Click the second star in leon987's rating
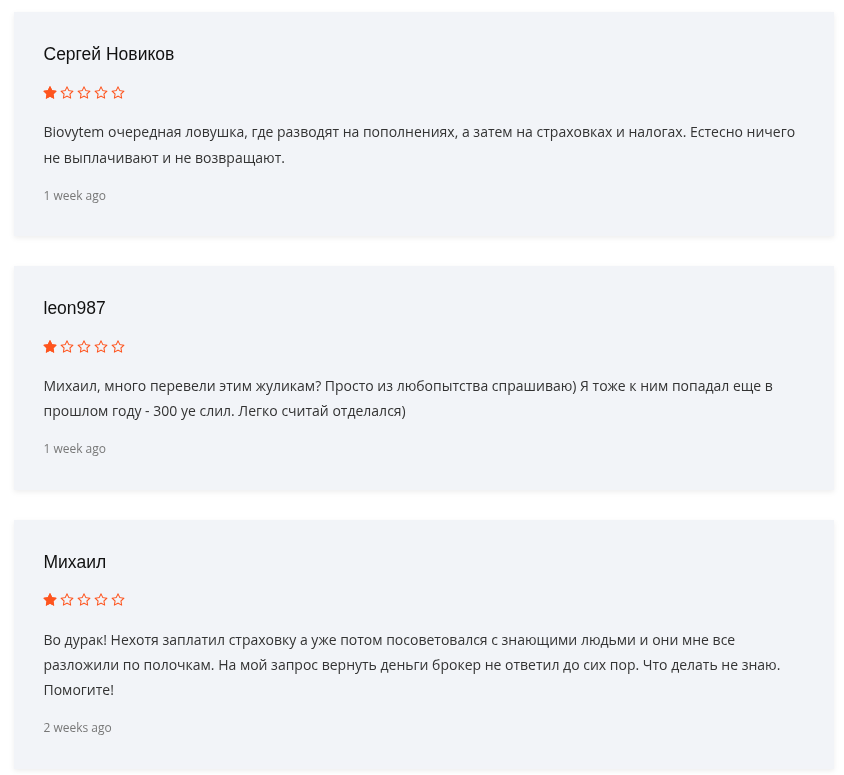 tap(67, 347)
